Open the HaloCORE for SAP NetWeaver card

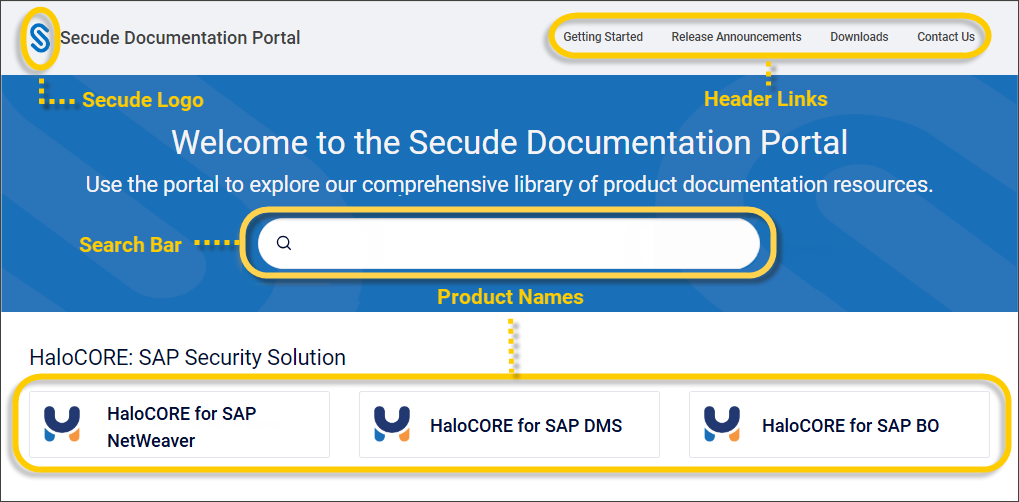(x=179, y=424)
